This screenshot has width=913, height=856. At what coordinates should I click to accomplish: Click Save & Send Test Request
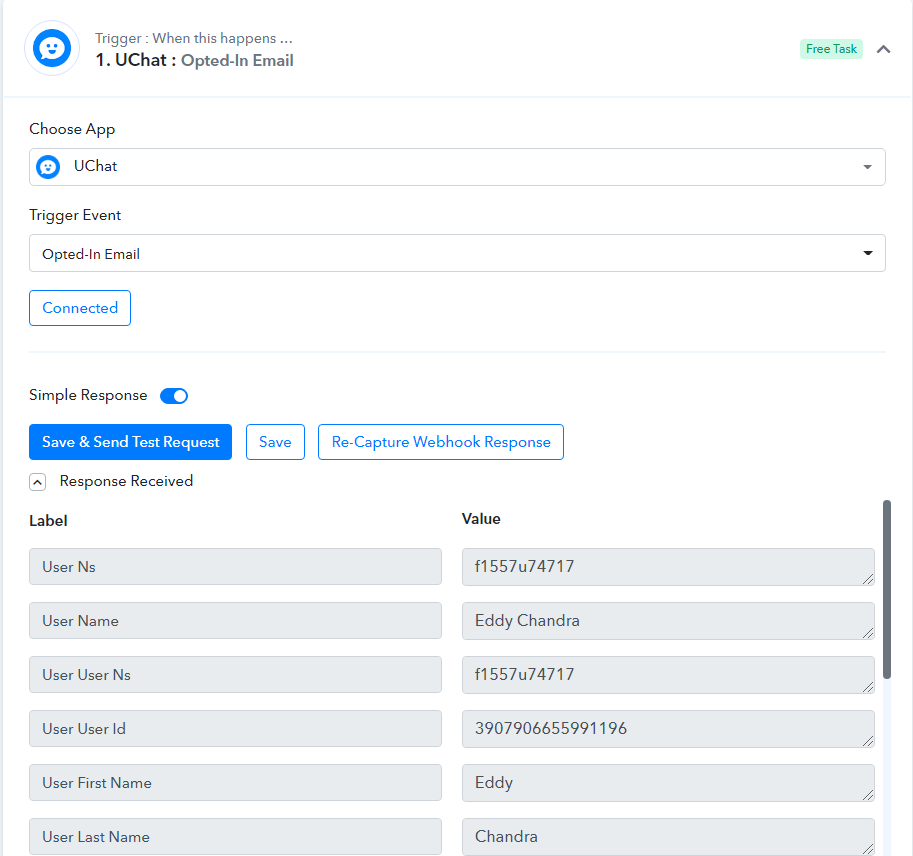[130, 442]
